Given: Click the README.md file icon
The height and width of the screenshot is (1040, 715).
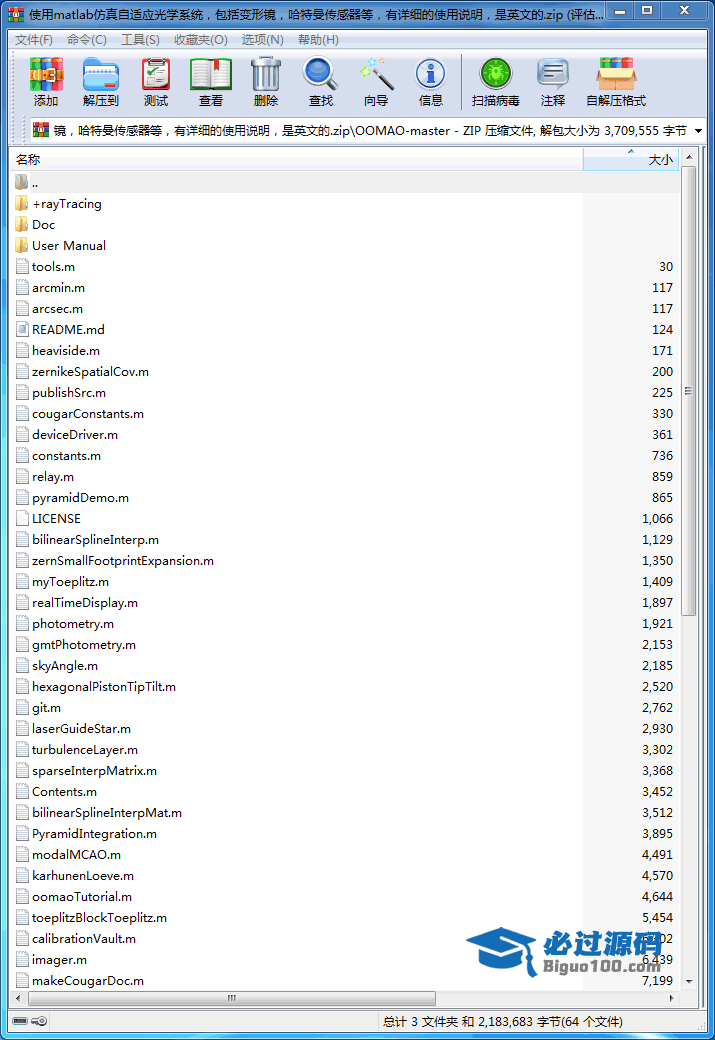Looking at the screenshot, I should (x=22, y=330).
